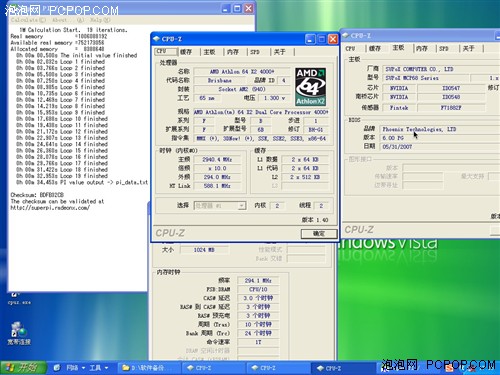Viewport: 500px width, 375px height.
Task: Click the BIOS date 05/31/2007
Action: coord(439,147)
